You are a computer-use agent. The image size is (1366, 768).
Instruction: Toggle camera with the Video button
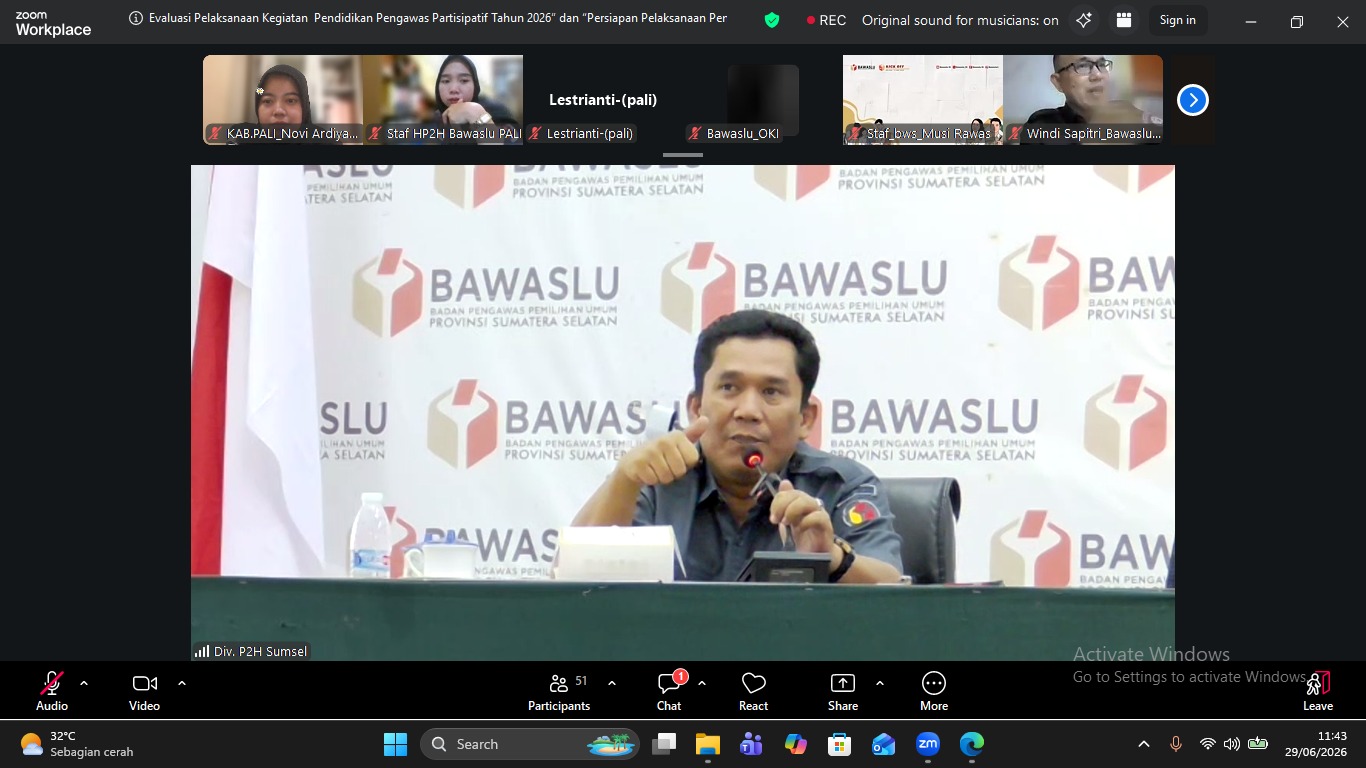click(x=144, y=691)
